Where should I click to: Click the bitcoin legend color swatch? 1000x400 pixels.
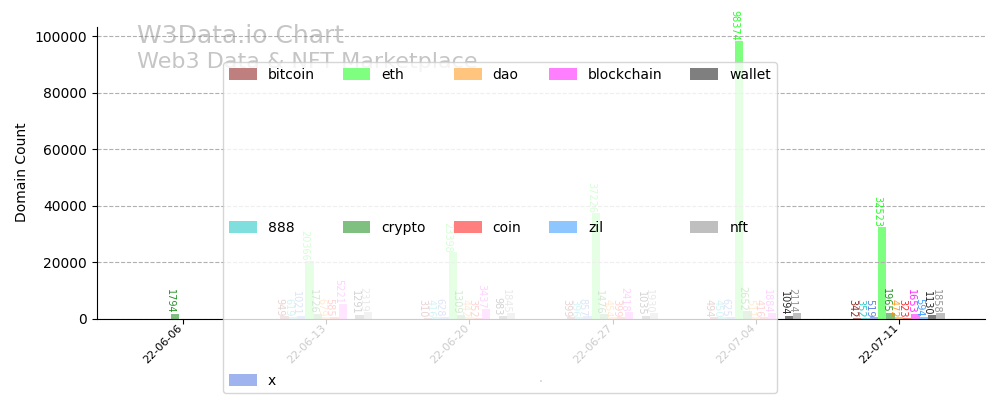point(243,74)
